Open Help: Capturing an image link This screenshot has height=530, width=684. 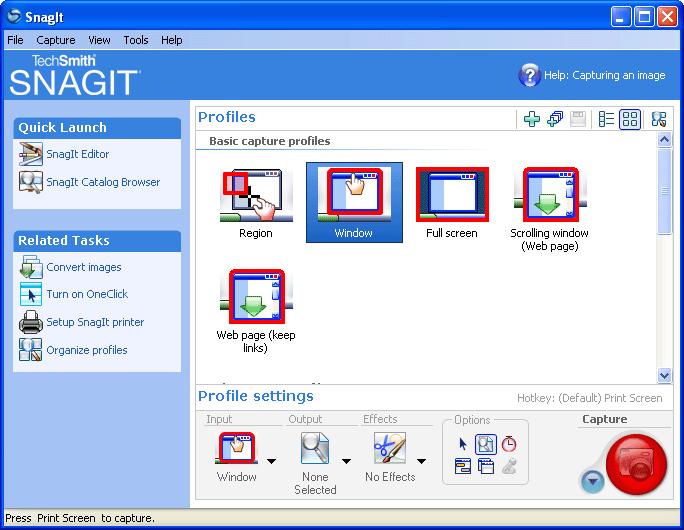[x=604, y=75]
